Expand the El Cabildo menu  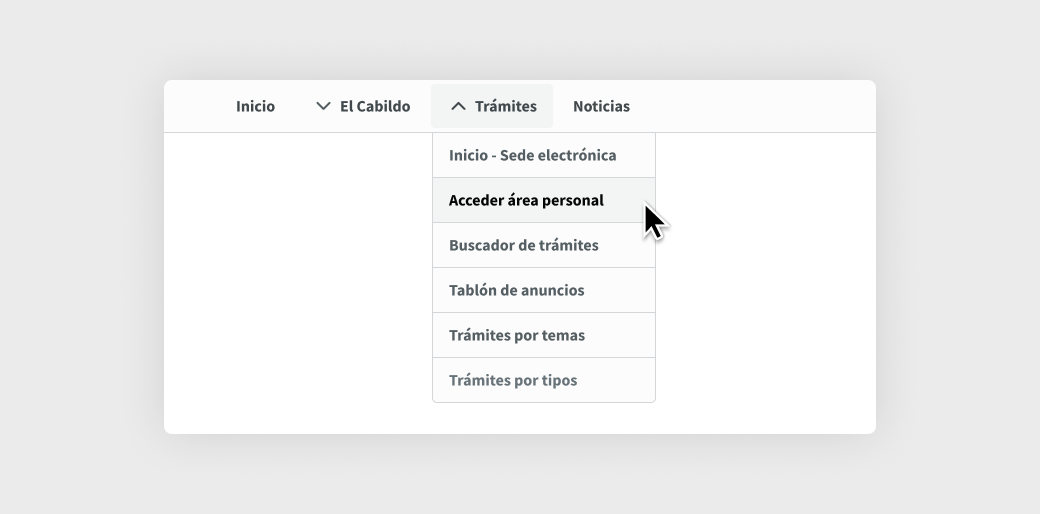363,106
